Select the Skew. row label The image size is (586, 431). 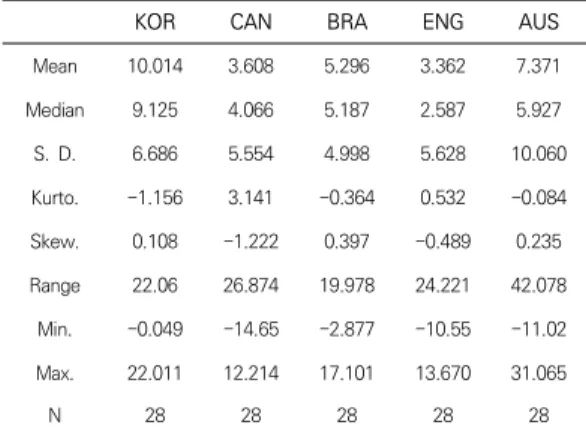[x=55, y=241]
